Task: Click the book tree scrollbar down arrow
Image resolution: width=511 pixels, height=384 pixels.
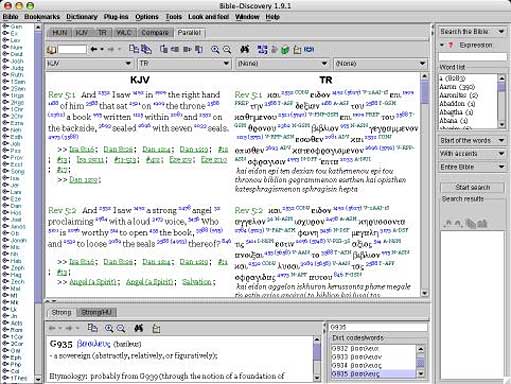Action: [38, 379]
